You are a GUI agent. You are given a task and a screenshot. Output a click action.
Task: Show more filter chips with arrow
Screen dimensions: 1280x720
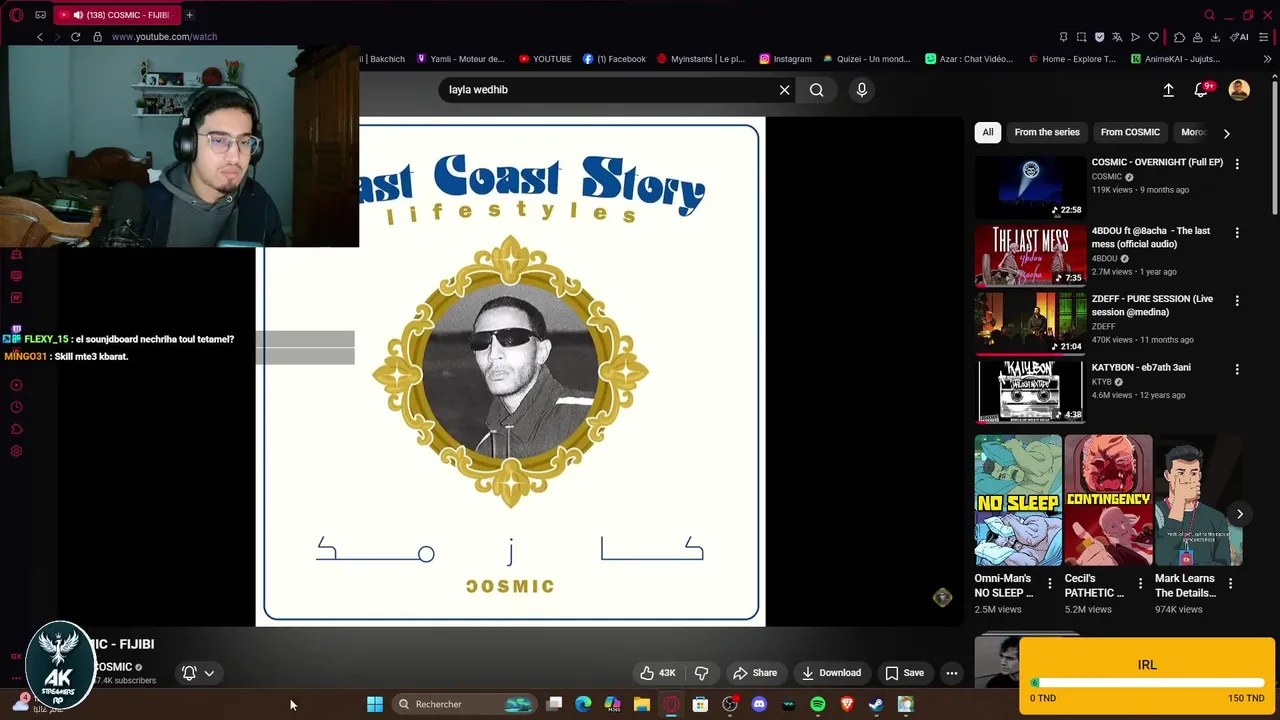click(x=1227, y=133)
